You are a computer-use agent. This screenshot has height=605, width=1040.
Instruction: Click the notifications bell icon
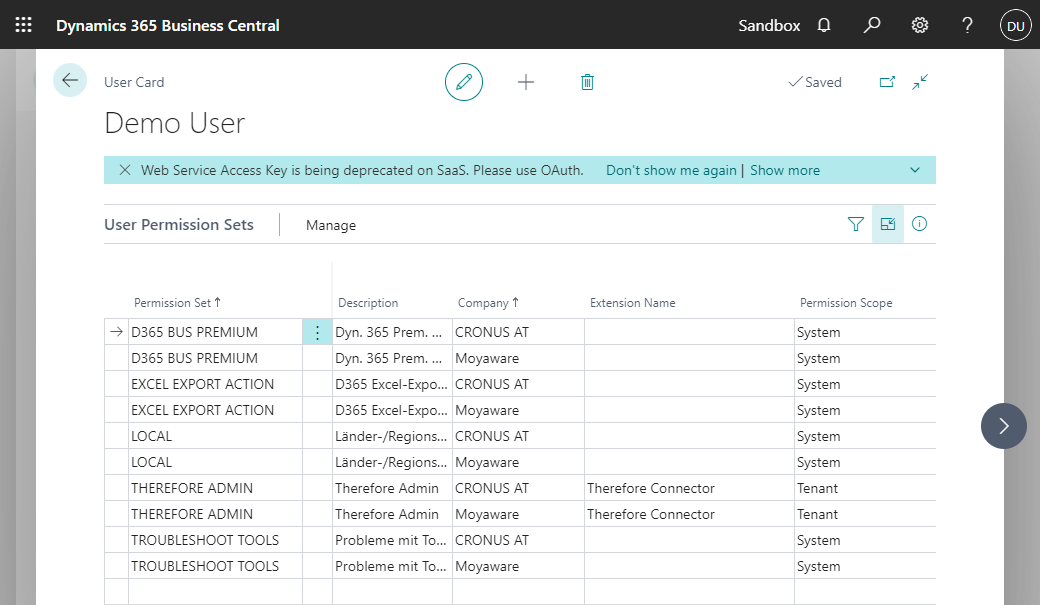824,25
